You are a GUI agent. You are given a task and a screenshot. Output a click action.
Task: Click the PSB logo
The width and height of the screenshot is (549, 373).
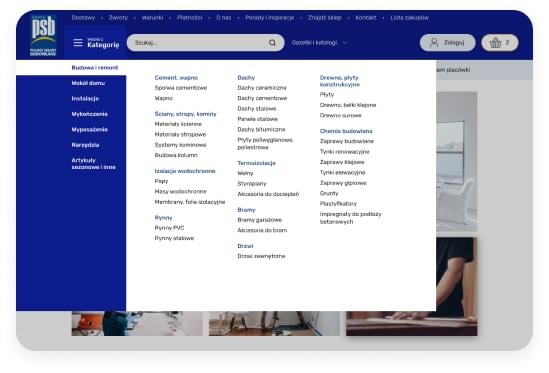point(43,36)
